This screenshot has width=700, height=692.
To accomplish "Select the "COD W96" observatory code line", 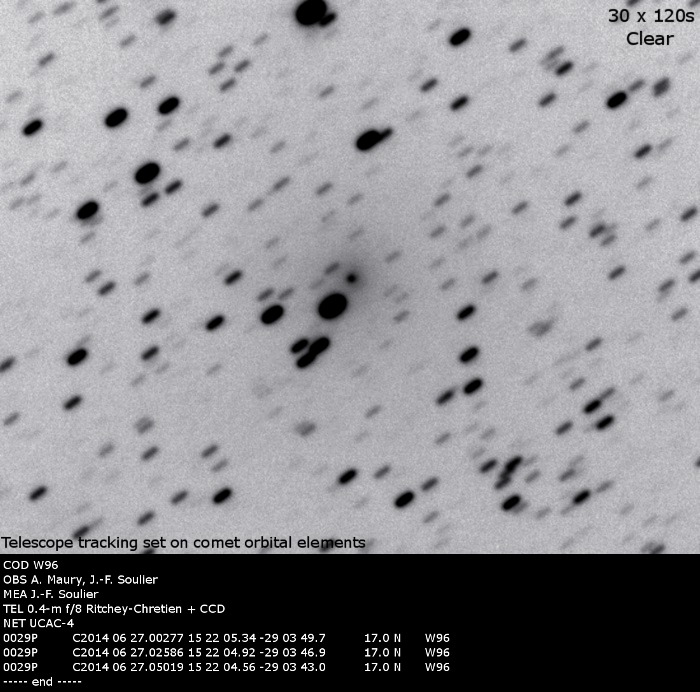I will (32, 565).
